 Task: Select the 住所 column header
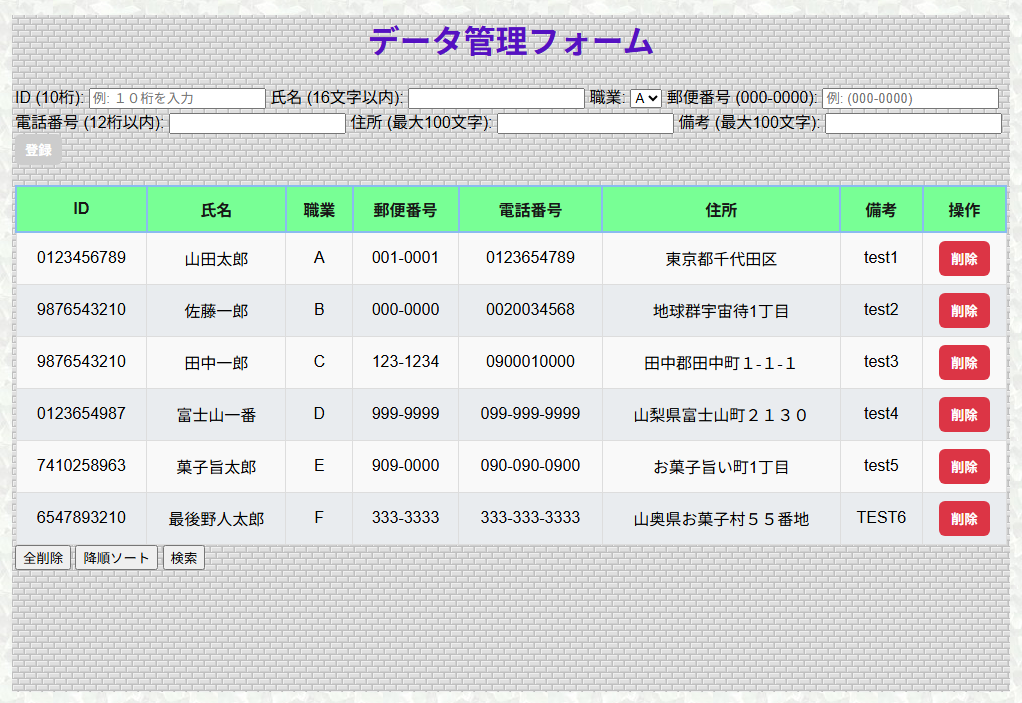click(x=720, y=210)
